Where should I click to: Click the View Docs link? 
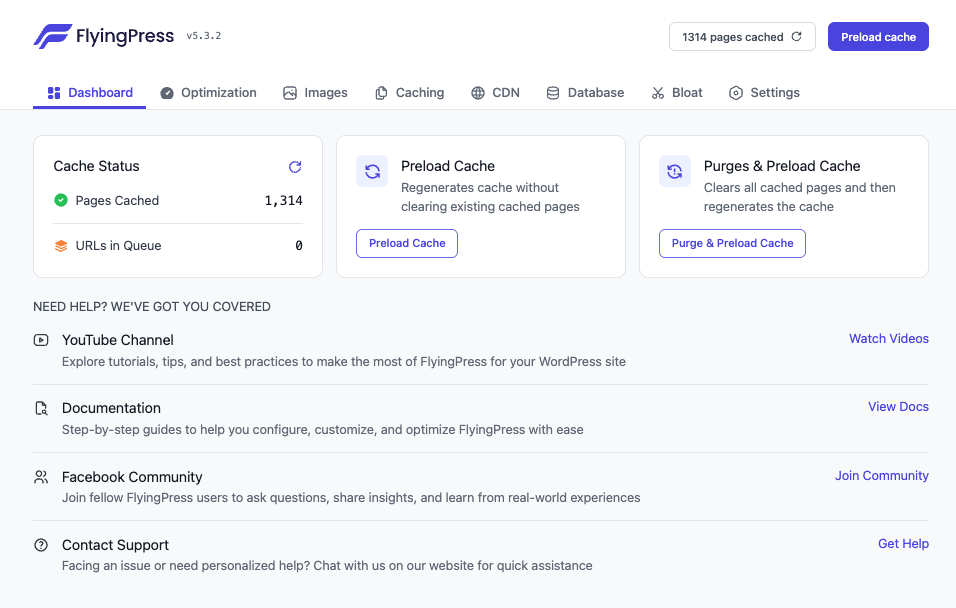click(897, 406)
